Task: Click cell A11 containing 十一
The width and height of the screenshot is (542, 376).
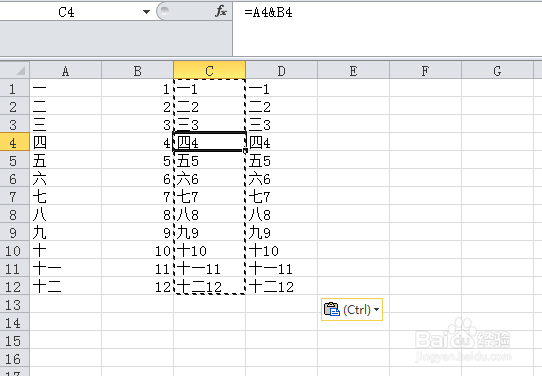Action: tap(66, 268)
